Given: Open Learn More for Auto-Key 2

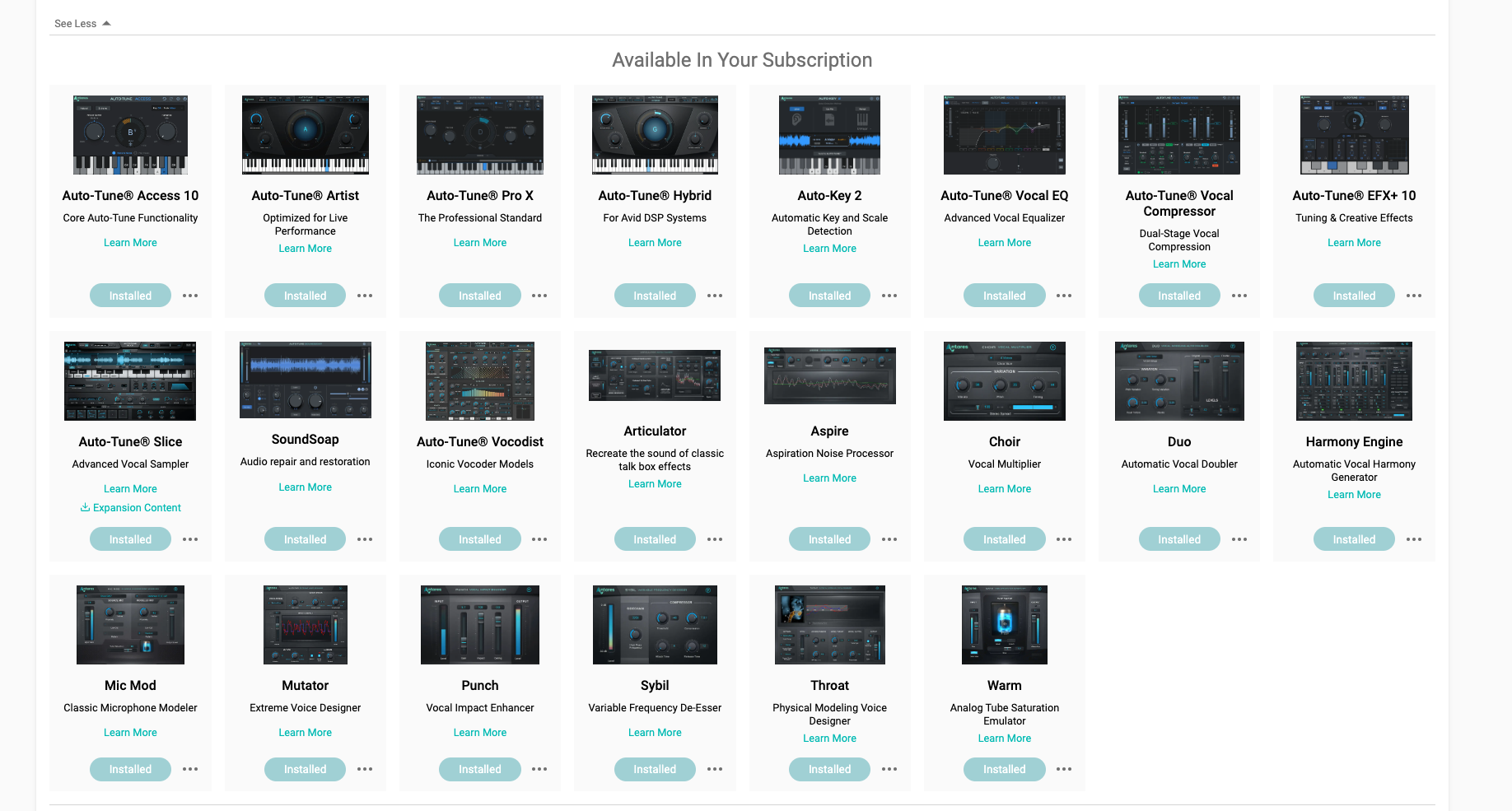Looking at the screenshot, I should [x=829, y=249].
